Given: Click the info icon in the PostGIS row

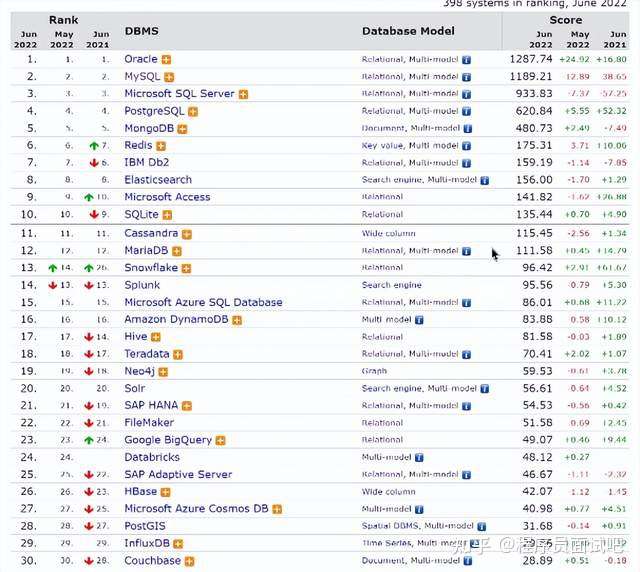Looking at the screenshot, I should (482, 527).
